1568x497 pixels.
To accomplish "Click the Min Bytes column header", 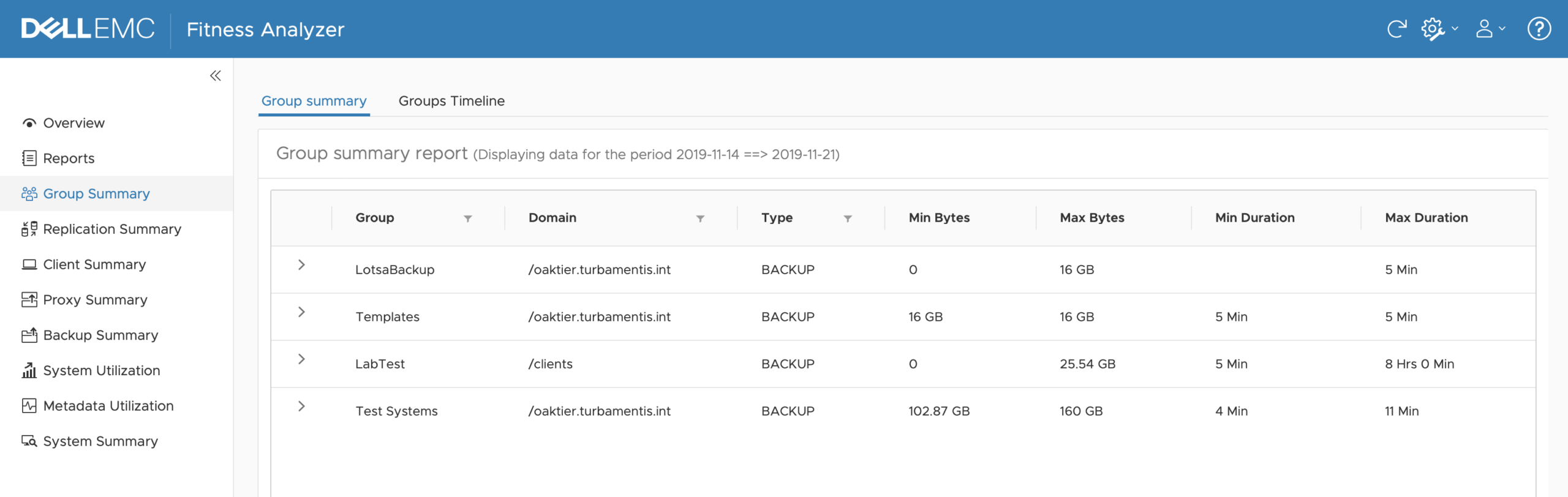I will [939, 218].
